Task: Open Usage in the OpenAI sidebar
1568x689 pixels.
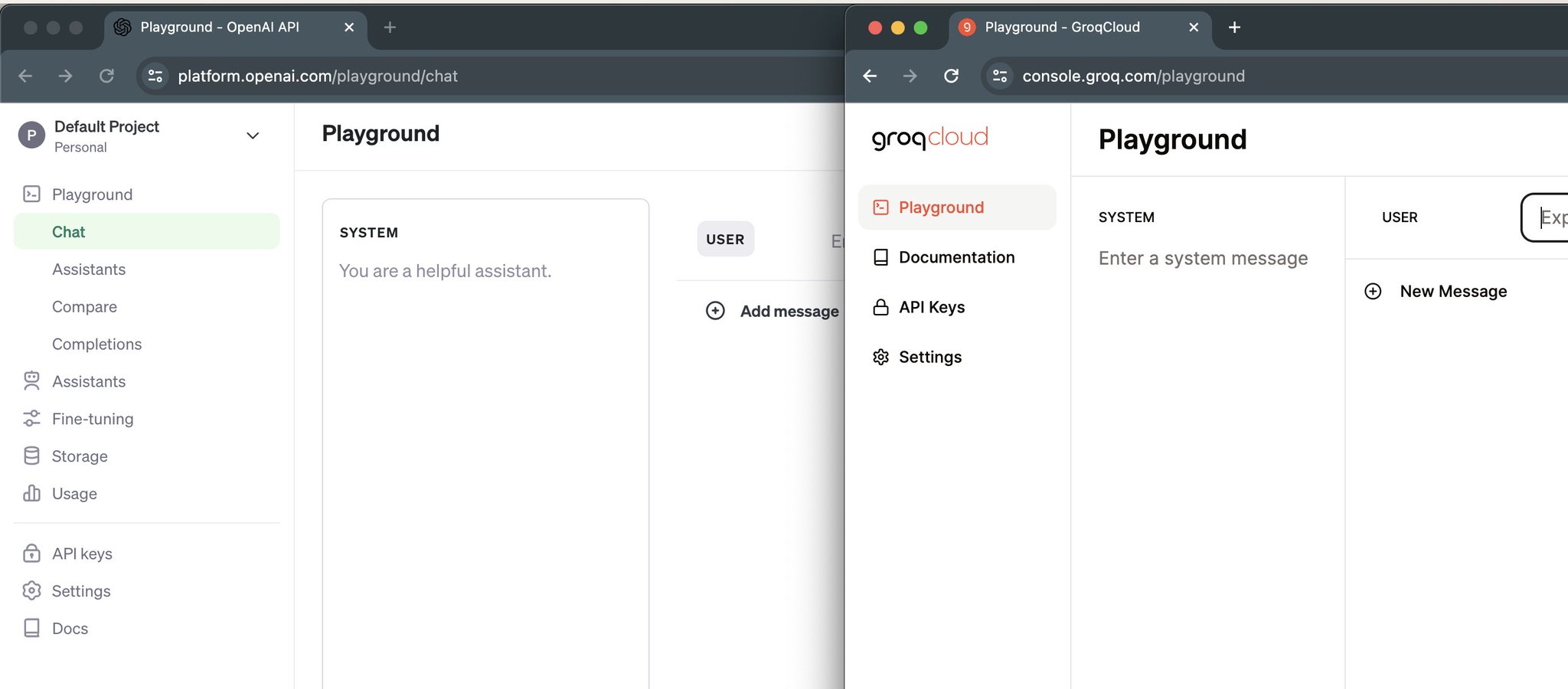Action: [x=74, y=494]
